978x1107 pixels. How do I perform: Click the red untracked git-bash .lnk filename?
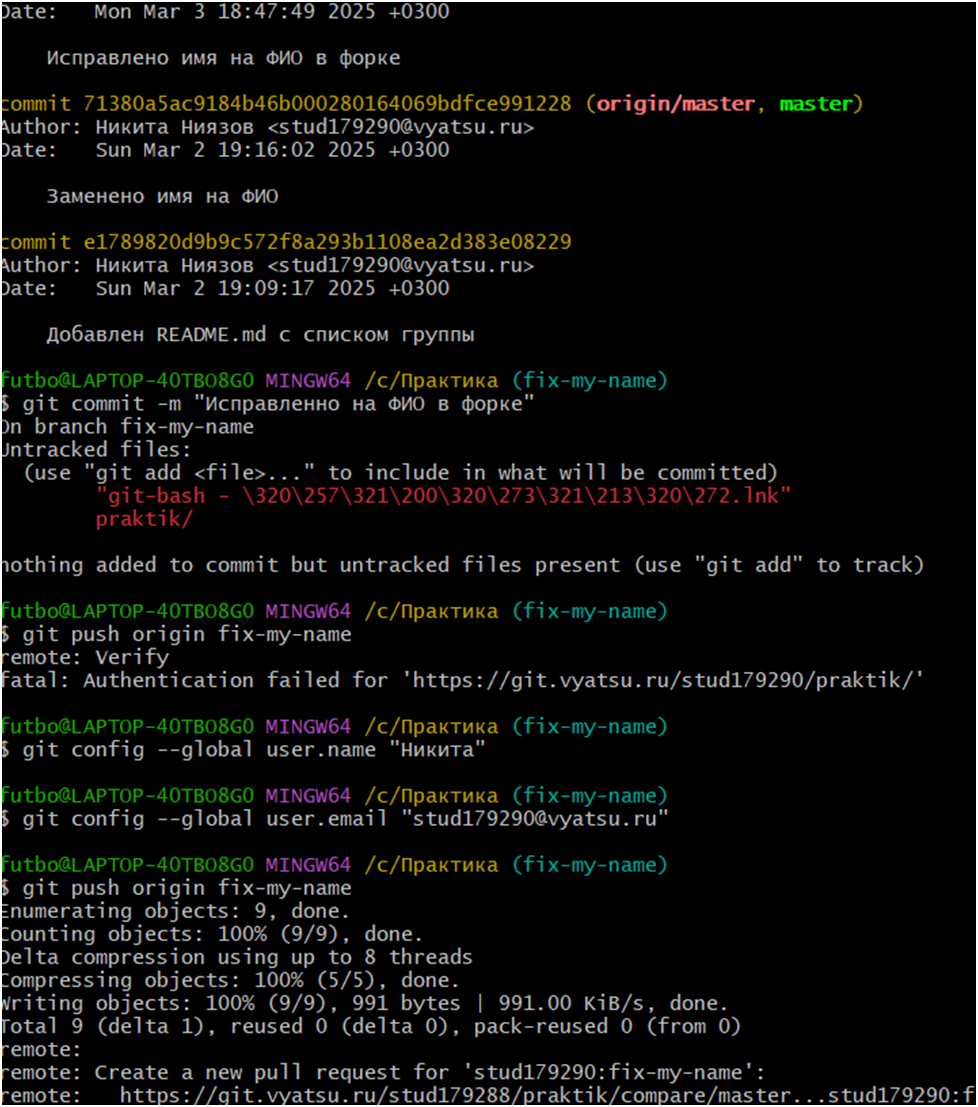443,495
